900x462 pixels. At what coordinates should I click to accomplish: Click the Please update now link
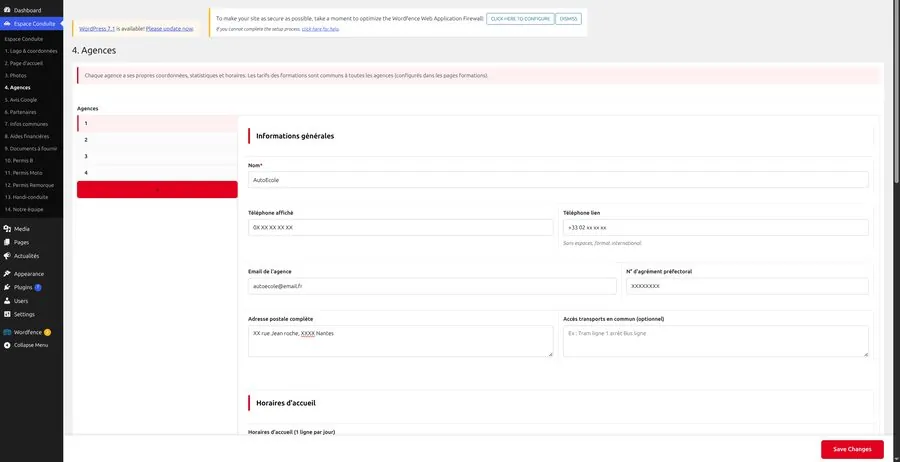[x=169, y=28]
